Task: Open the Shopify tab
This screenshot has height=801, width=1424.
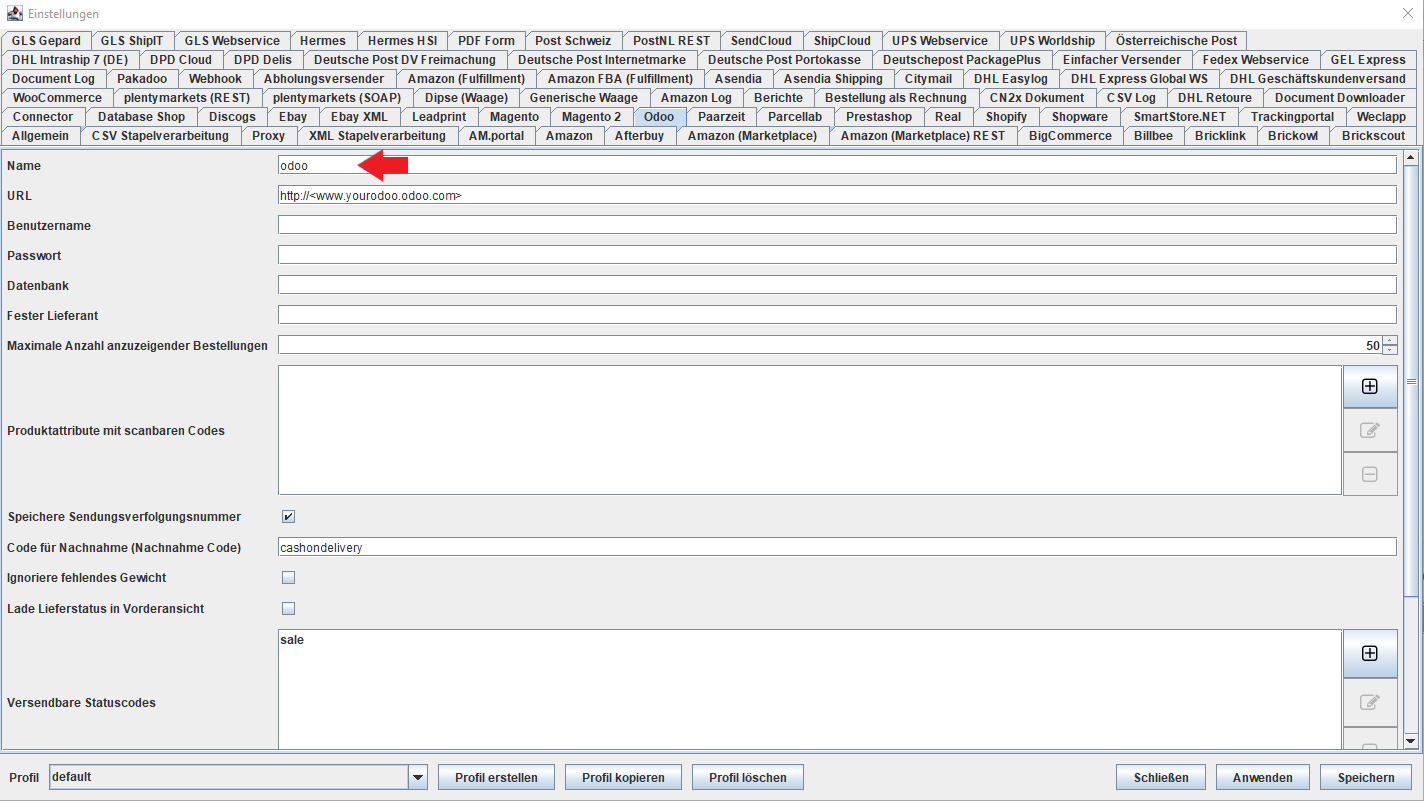Action: (1006, 117)
